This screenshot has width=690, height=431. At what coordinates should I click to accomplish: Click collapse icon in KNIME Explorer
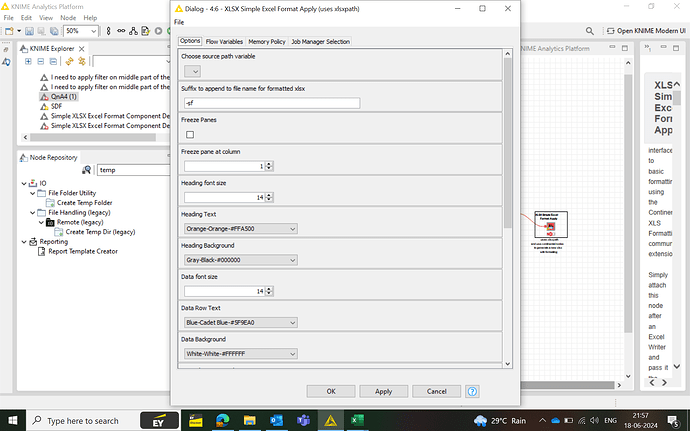[x=40, y=61]
